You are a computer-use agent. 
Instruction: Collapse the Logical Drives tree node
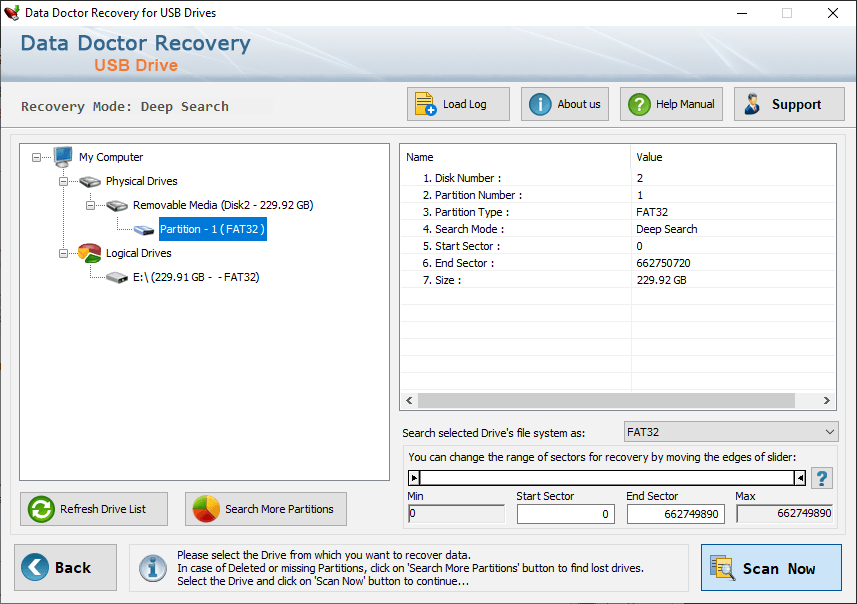63,254
